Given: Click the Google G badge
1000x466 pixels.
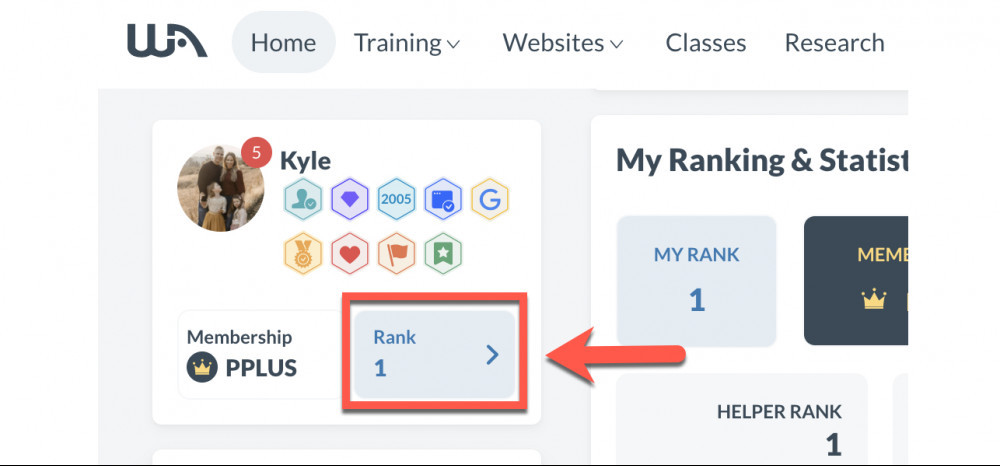Looking at the screenshot, I should (489, 199).
